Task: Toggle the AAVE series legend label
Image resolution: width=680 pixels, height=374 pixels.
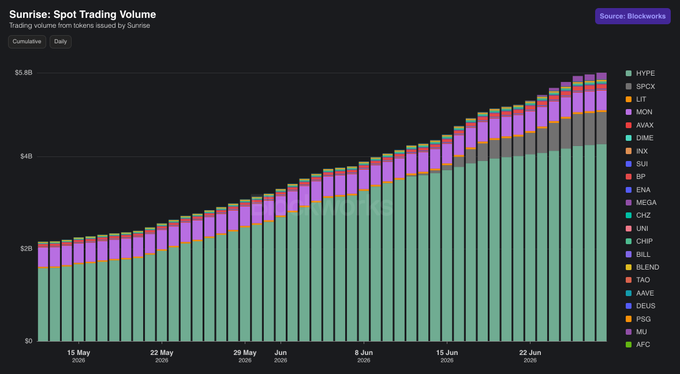Action: (645, 293)
